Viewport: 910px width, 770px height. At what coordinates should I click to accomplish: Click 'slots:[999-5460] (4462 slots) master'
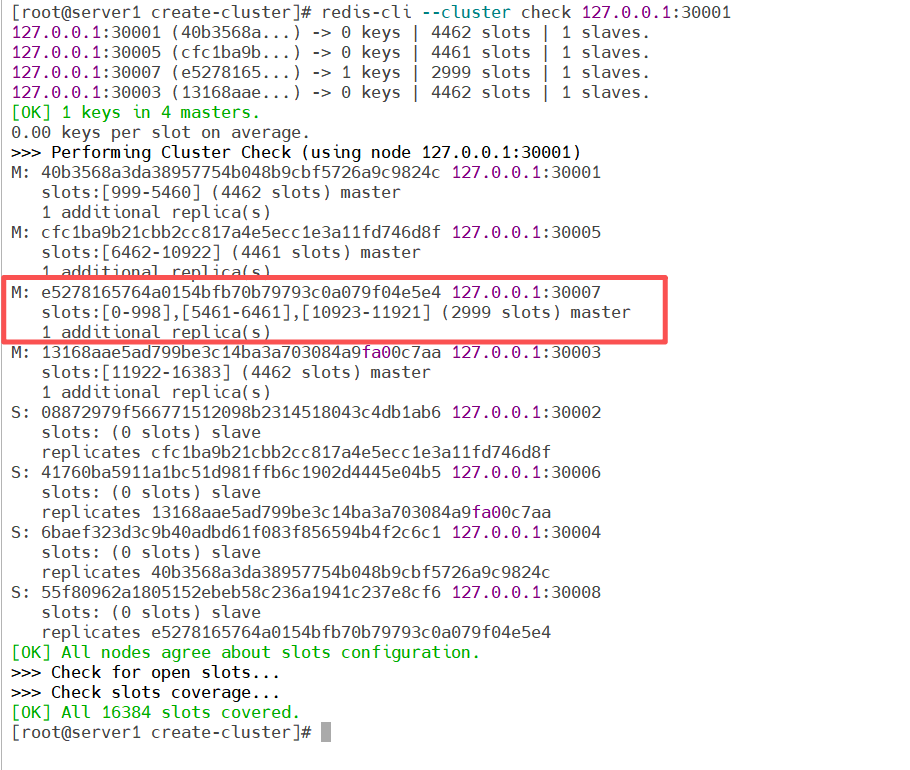221,193
